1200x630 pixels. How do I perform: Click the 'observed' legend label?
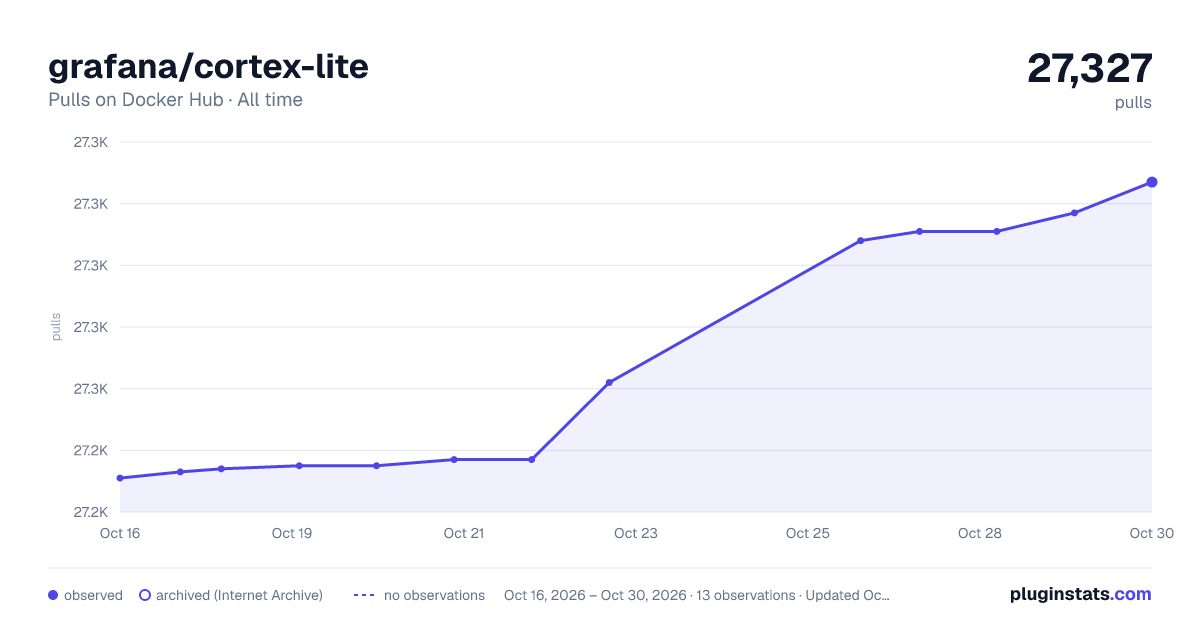coord(93,595)
